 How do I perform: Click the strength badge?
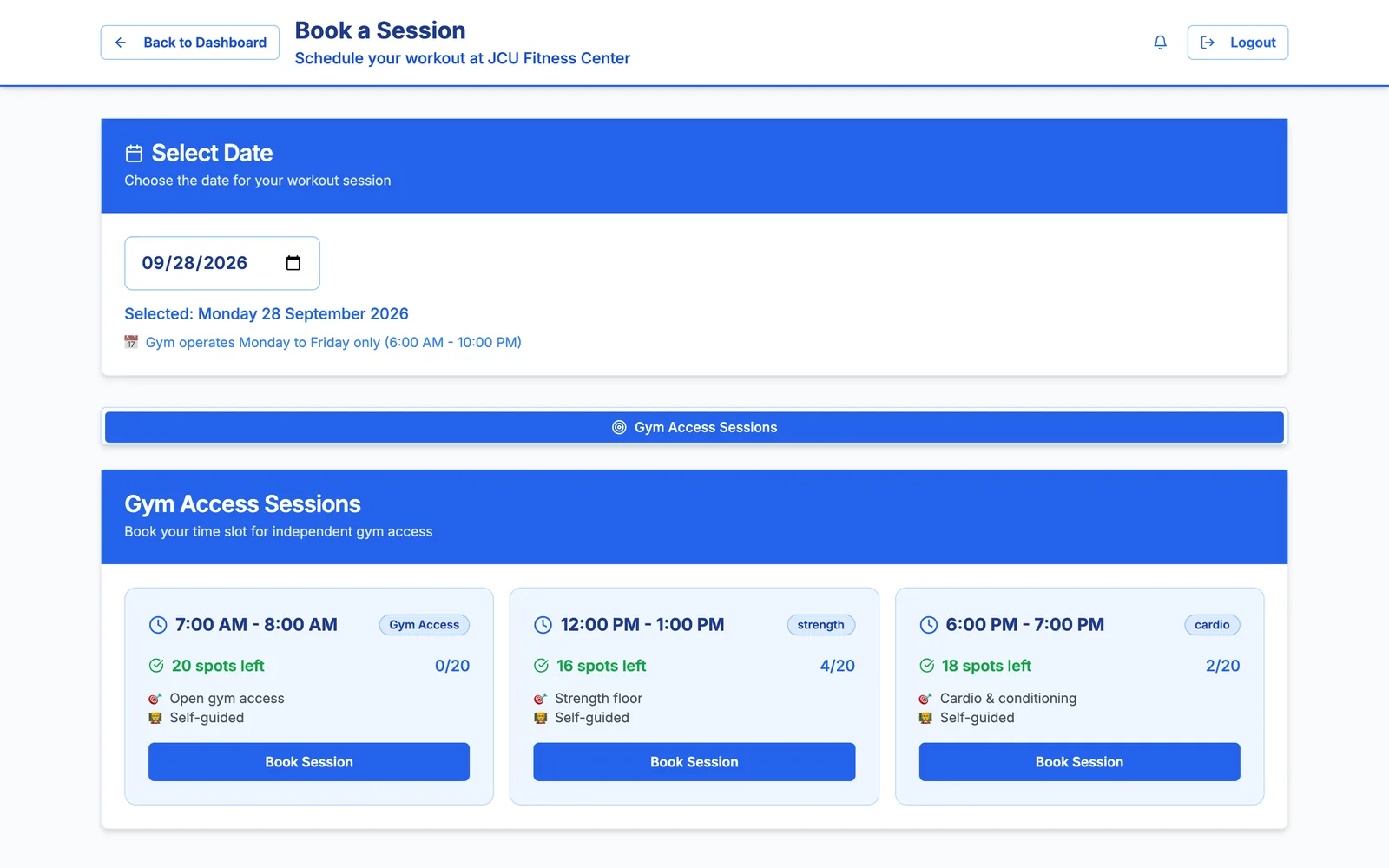821,625
